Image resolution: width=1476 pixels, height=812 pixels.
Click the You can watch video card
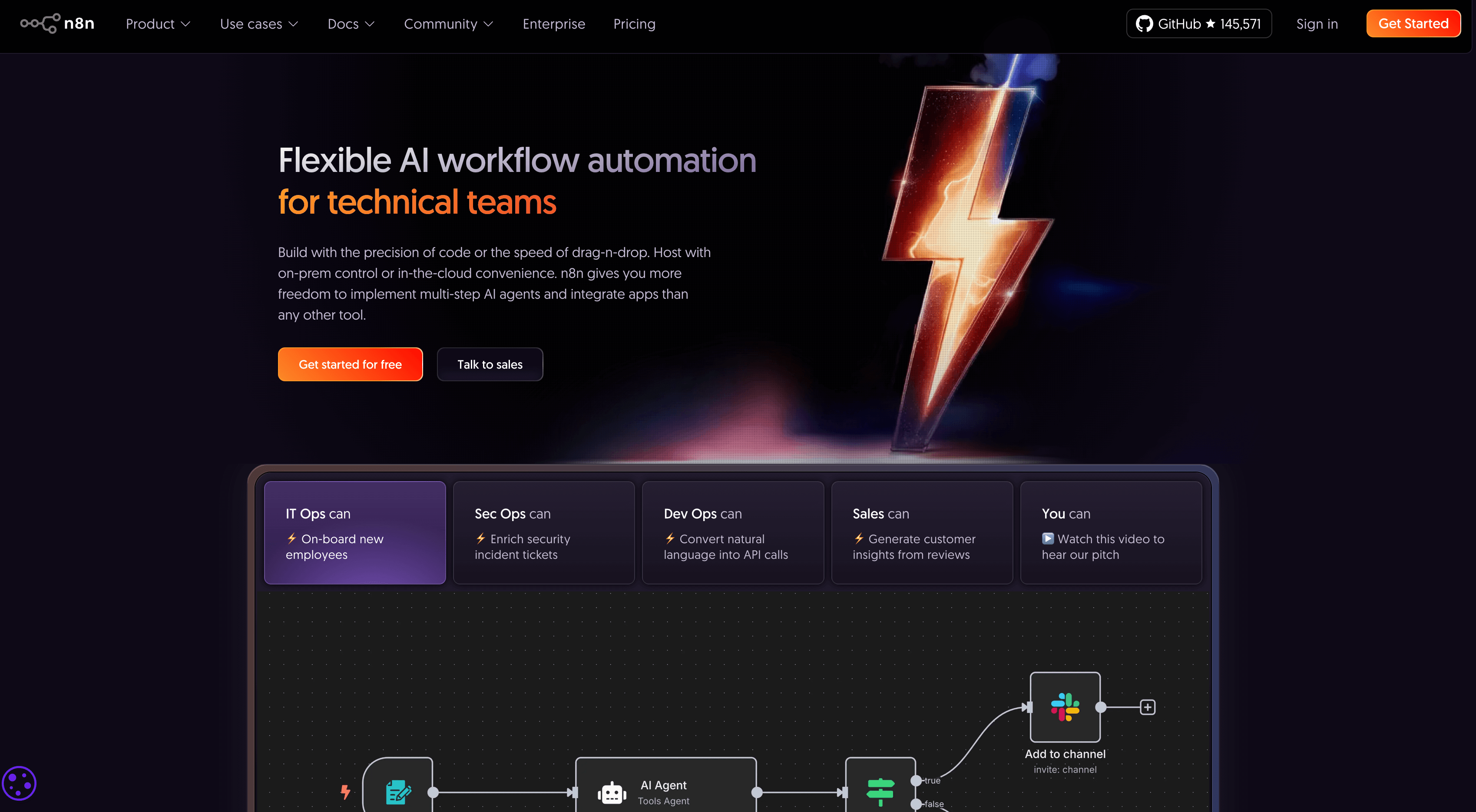click(x=1110, y=532)
